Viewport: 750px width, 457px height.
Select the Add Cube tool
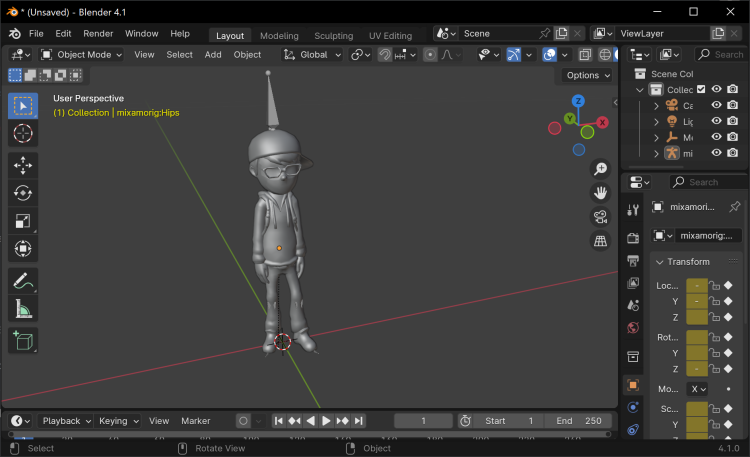point(23,341)
